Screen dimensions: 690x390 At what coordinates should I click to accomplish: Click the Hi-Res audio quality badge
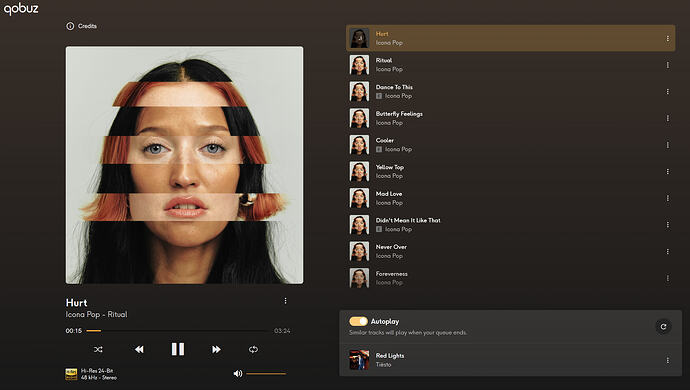[x=71, y=374]
